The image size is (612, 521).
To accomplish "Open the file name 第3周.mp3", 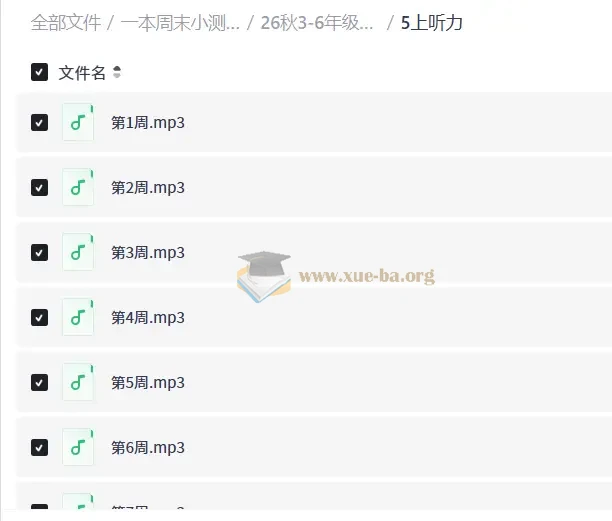I will point(148,252).
